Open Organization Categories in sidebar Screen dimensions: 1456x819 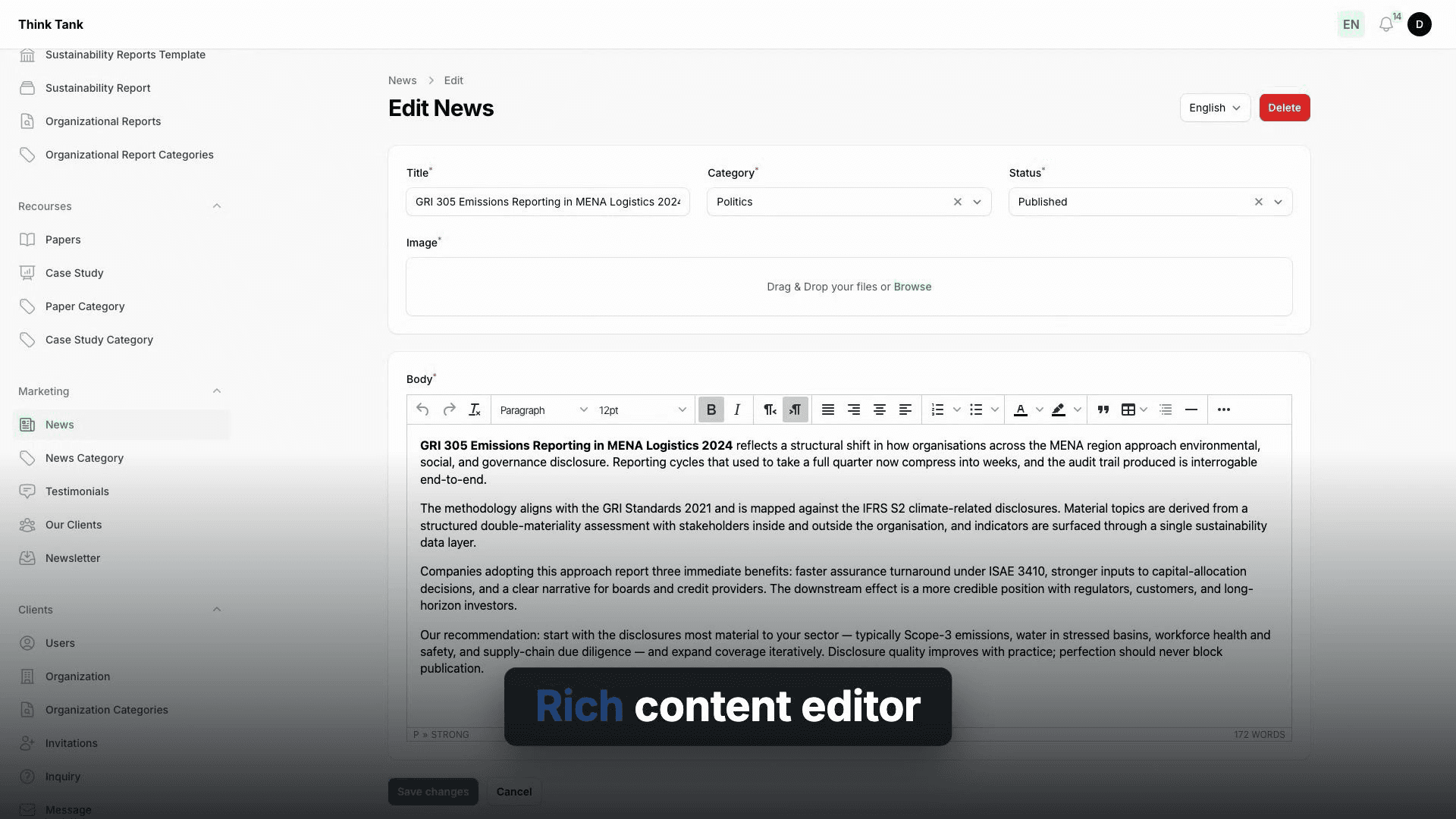point(107,710)
